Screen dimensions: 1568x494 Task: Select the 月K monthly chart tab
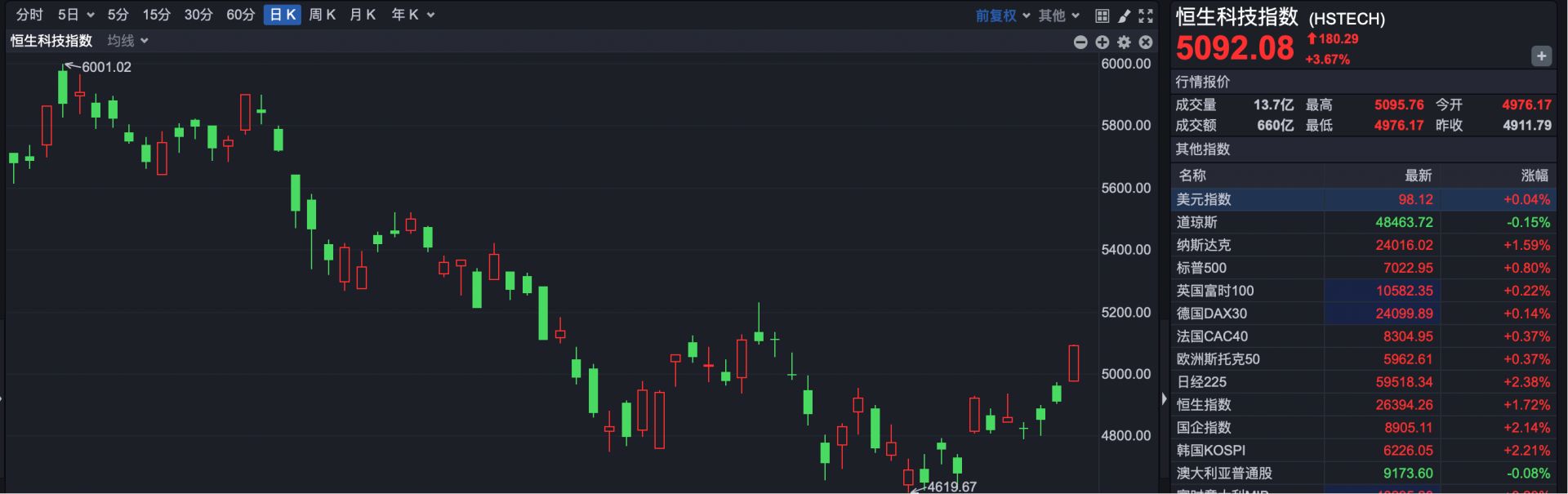tap(362, 15)
